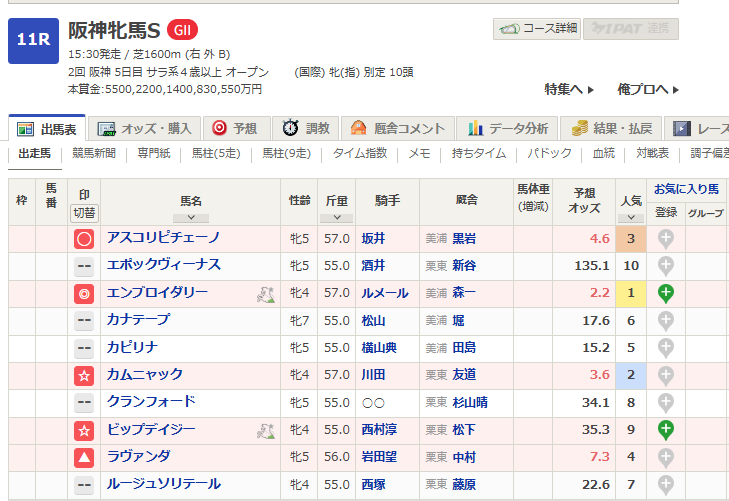Set mark for カナテープ
This screenshot has width=729, height=501.
coord(84,321)
